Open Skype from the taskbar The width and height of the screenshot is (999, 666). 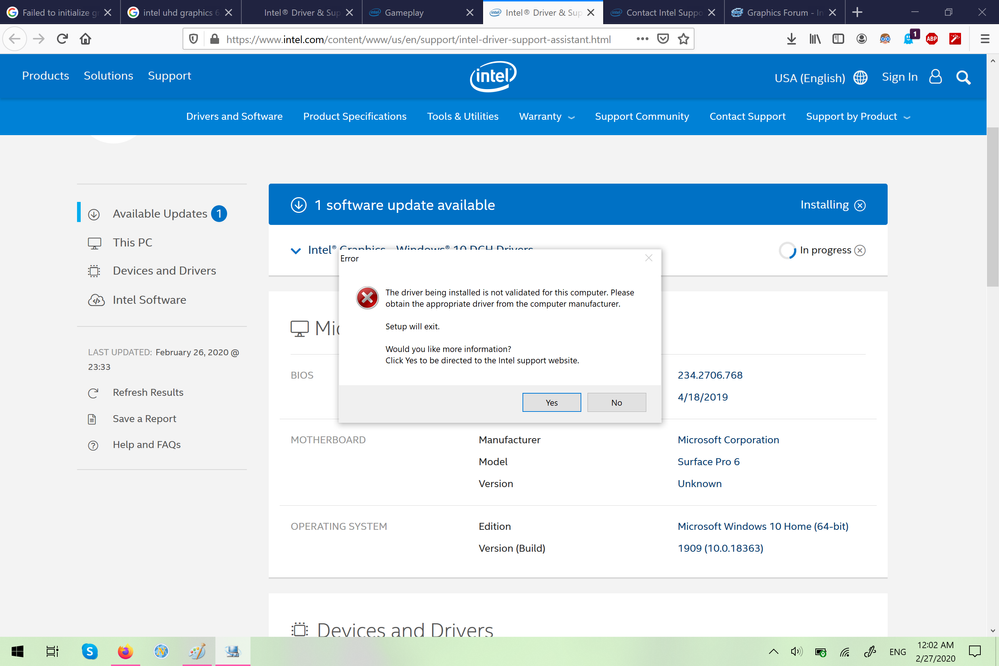pos(89,651)
